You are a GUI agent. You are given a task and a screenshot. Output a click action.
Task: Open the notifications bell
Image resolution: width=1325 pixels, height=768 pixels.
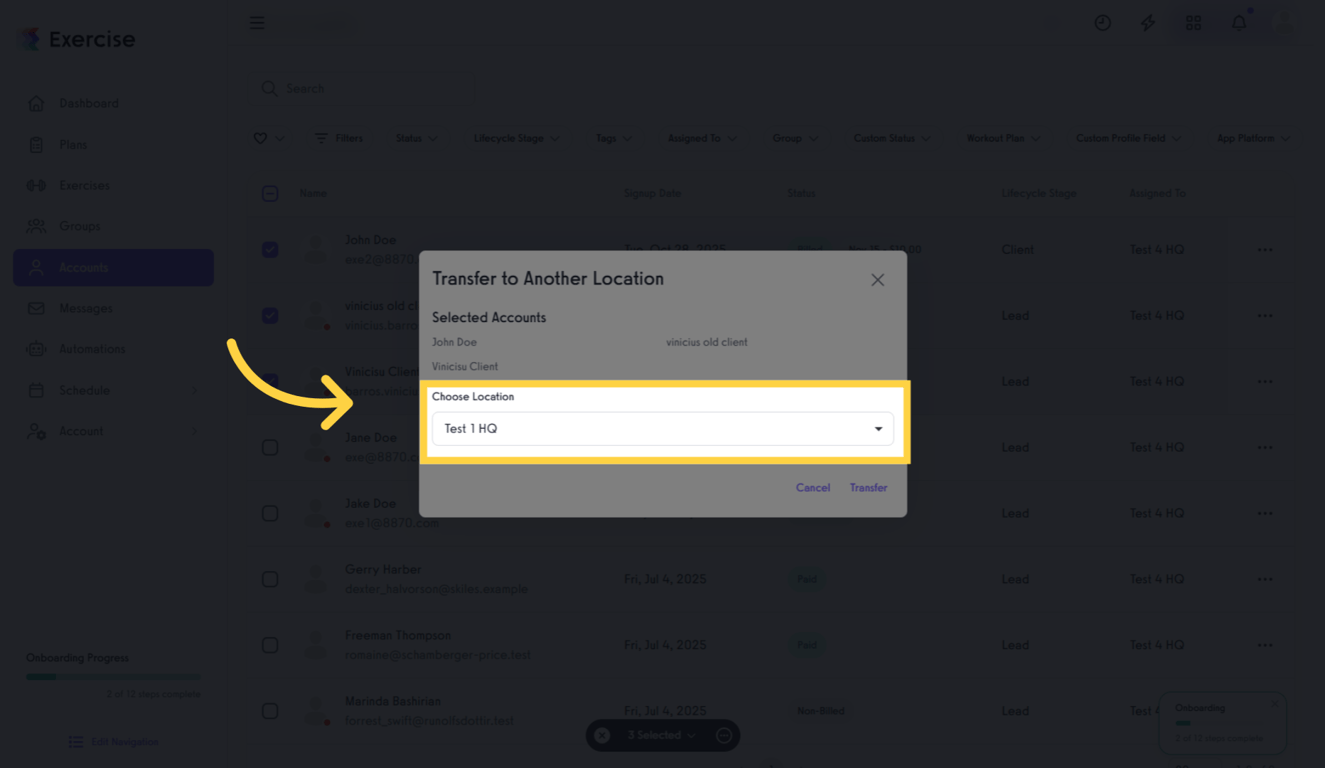(x=1238, y=22)
